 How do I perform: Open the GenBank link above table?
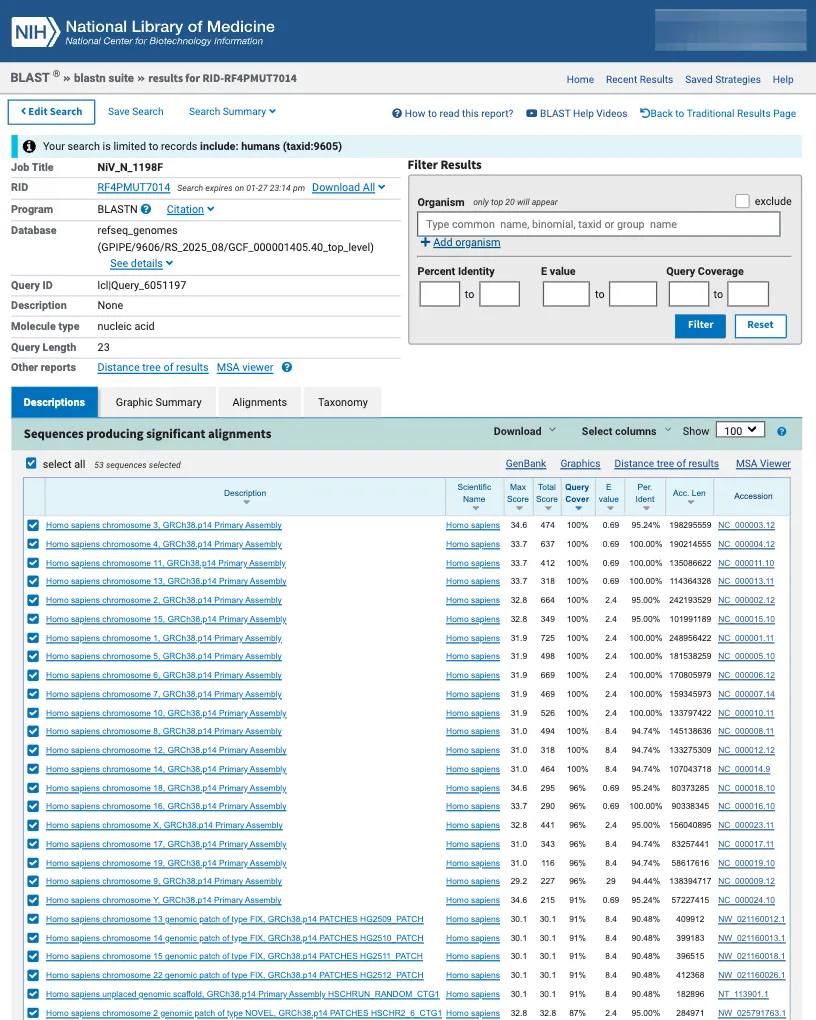pos(526,464)
